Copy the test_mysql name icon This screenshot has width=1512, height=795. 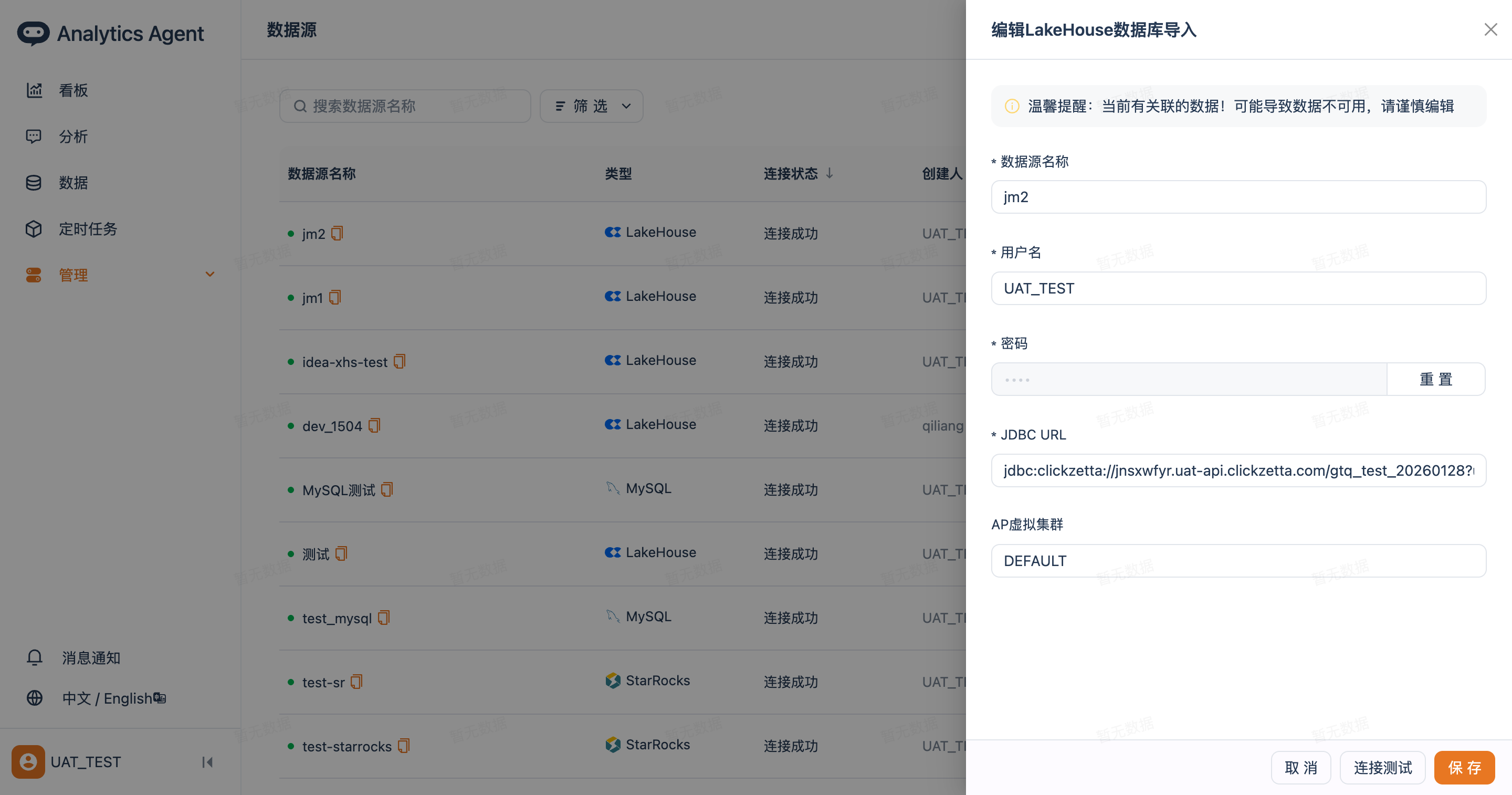(x=384, y=617)
